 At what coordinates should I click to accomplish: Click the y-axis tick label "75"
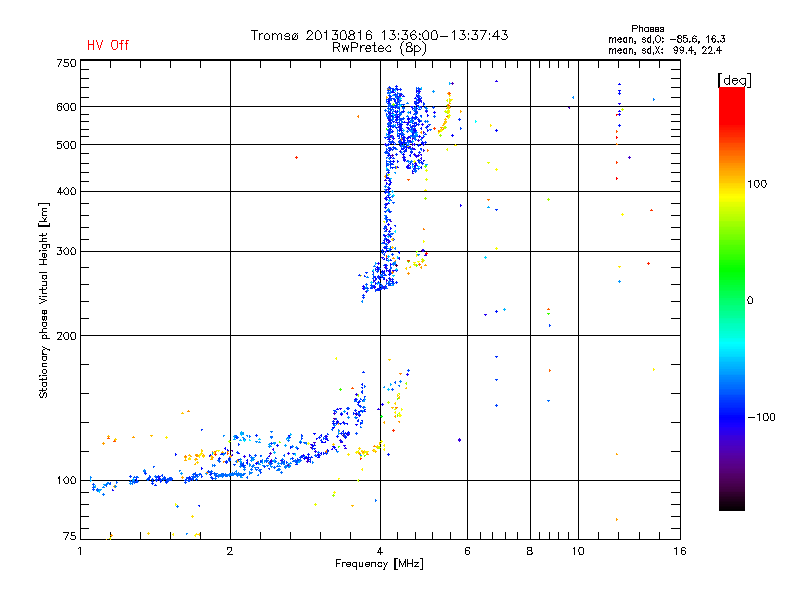coord(70,536)
